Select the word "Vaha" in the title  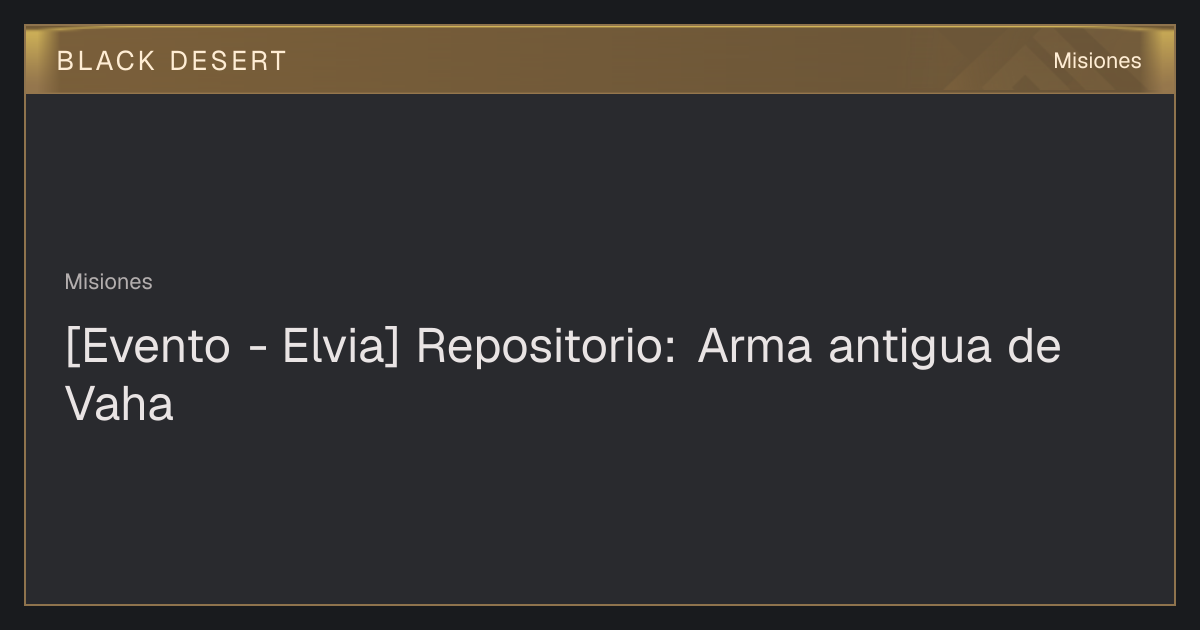pyautogui.click(x=119, y=405)
